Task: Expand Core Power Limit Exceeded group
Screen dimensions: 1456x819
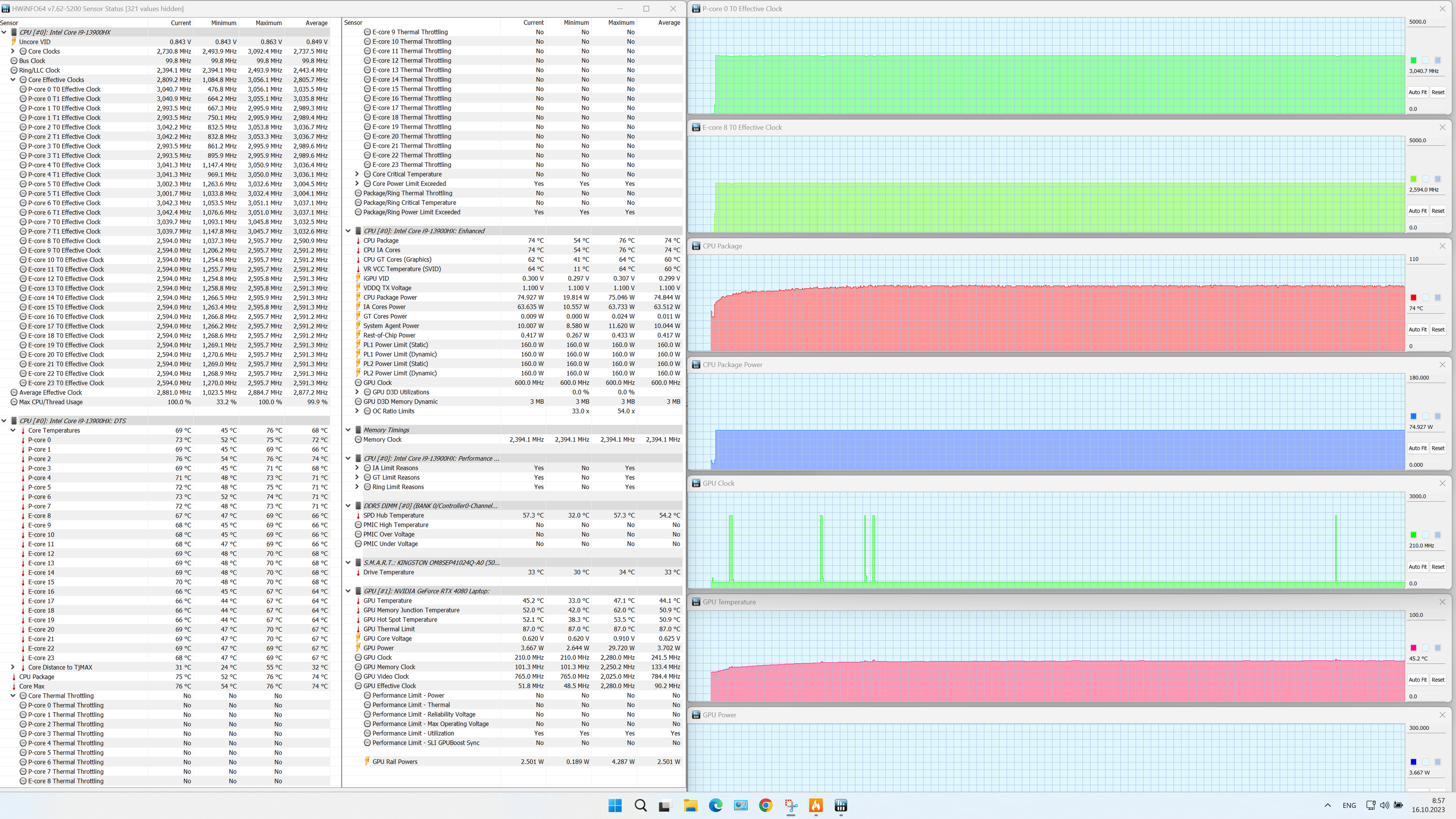Action: point(357,184)
